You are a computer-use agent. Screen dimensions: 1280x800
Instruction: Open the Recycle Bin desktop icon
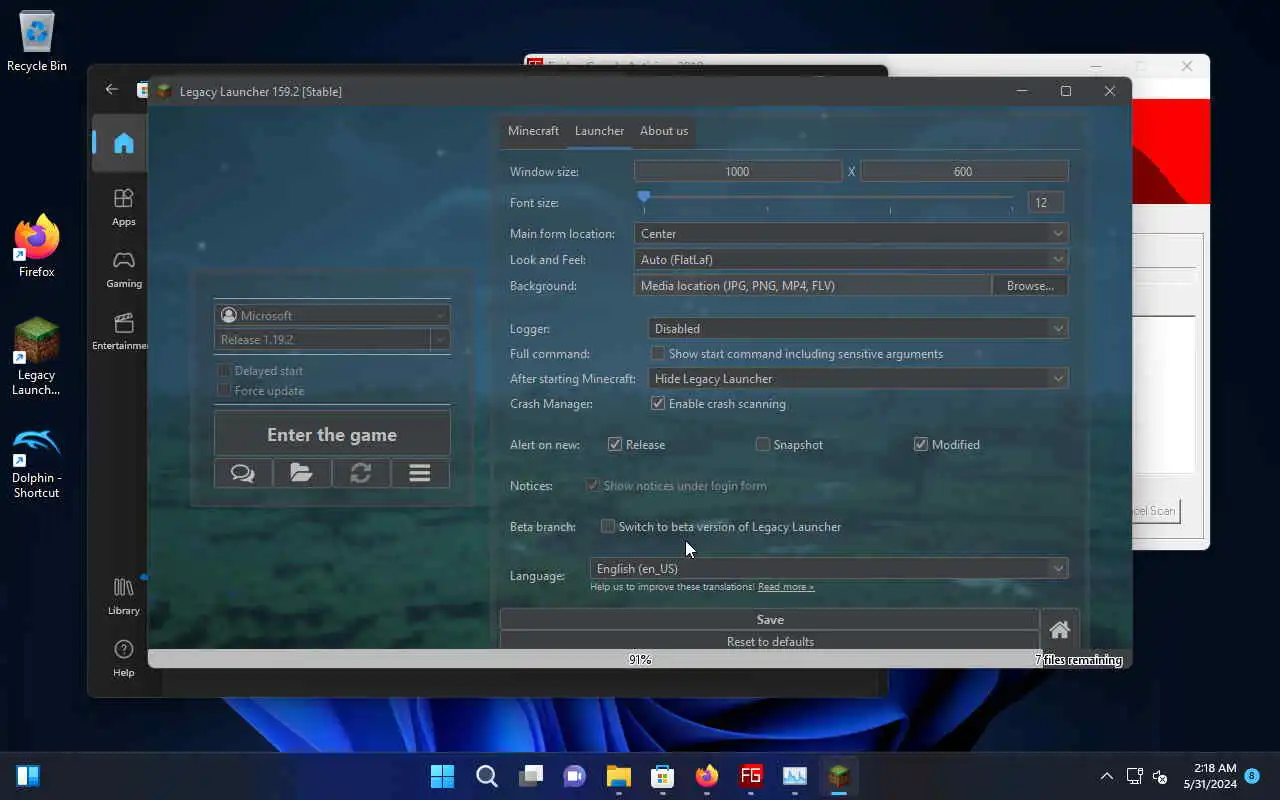pyautogui.click(x=37, y=41)
